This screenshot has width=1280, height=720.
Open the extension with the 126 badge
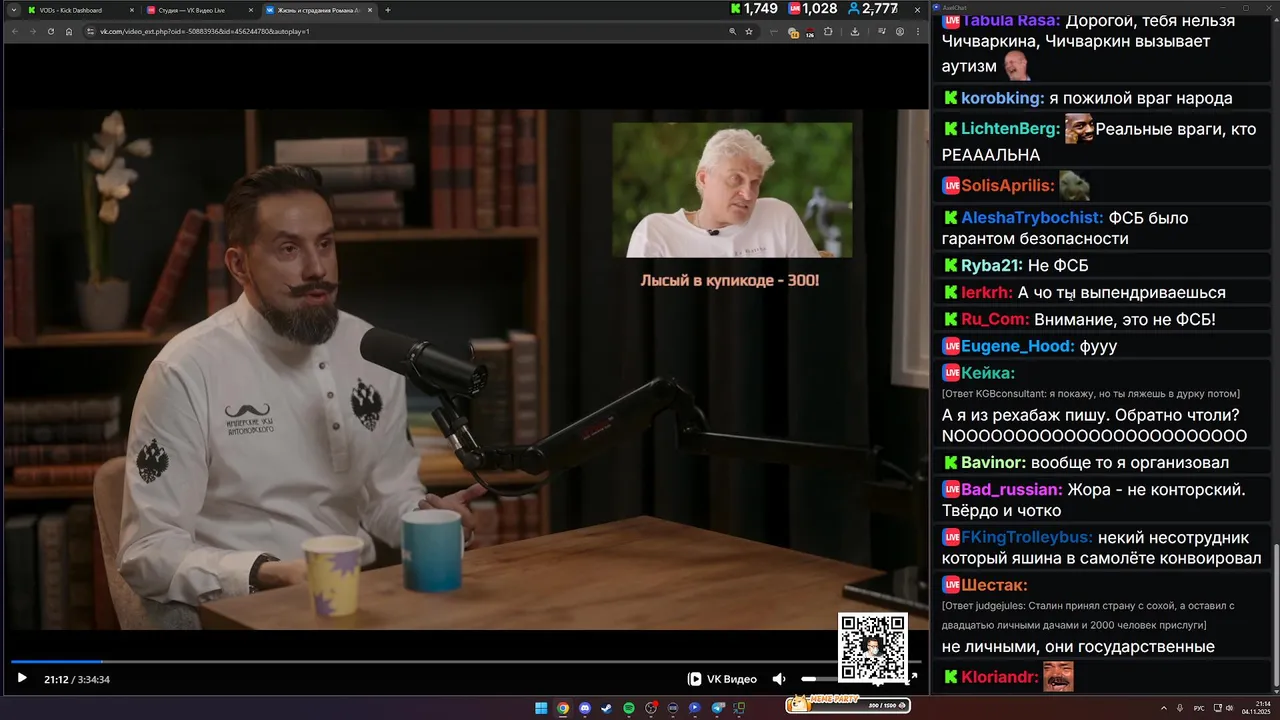(809, 32)
